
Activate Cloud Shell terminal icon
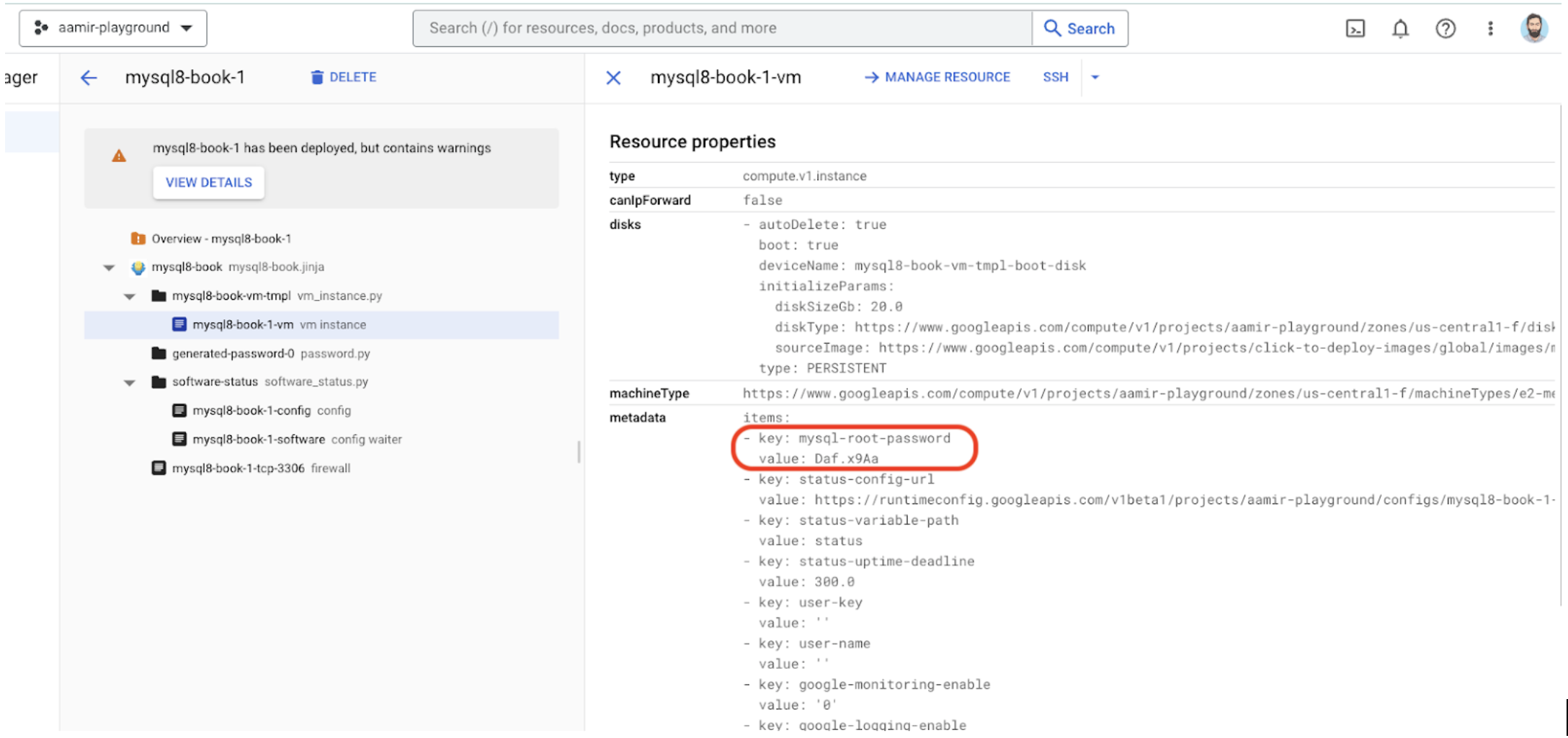(x=1355, y=29)
